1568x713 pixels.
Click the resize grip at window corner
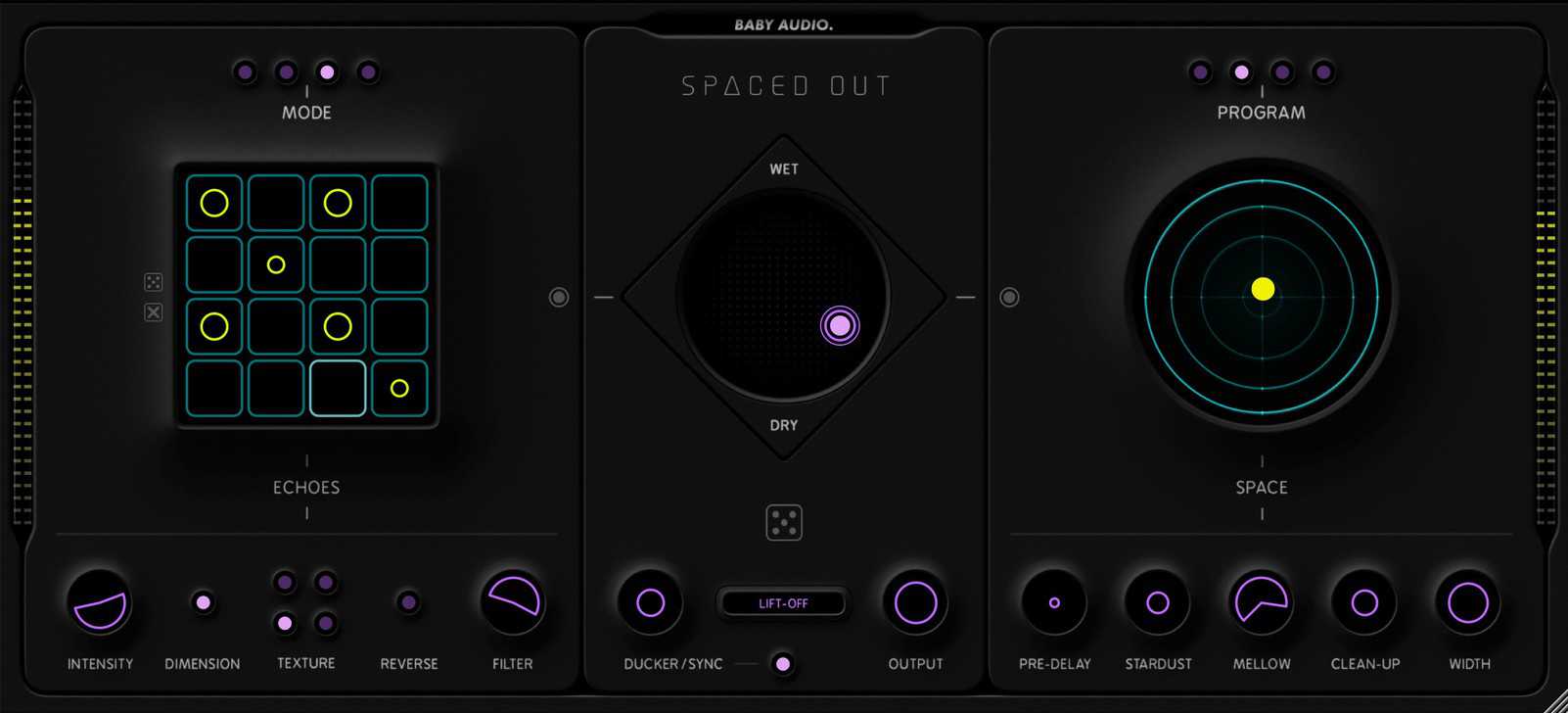[x=1556, y=701]
